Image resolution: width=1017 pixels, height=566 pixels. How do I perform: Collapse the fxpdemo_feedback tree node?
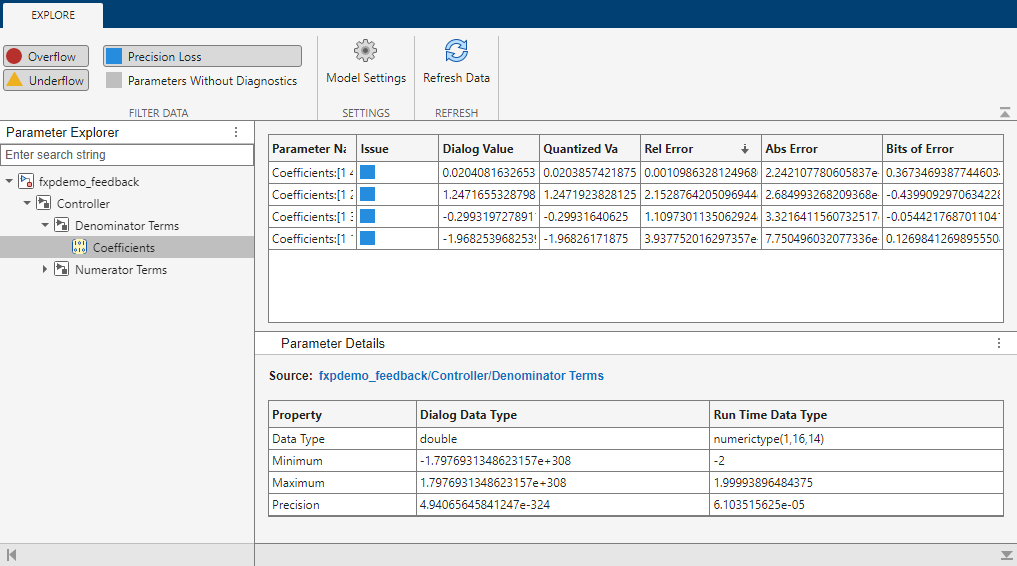pyautogui.click(x=9, y=182)
